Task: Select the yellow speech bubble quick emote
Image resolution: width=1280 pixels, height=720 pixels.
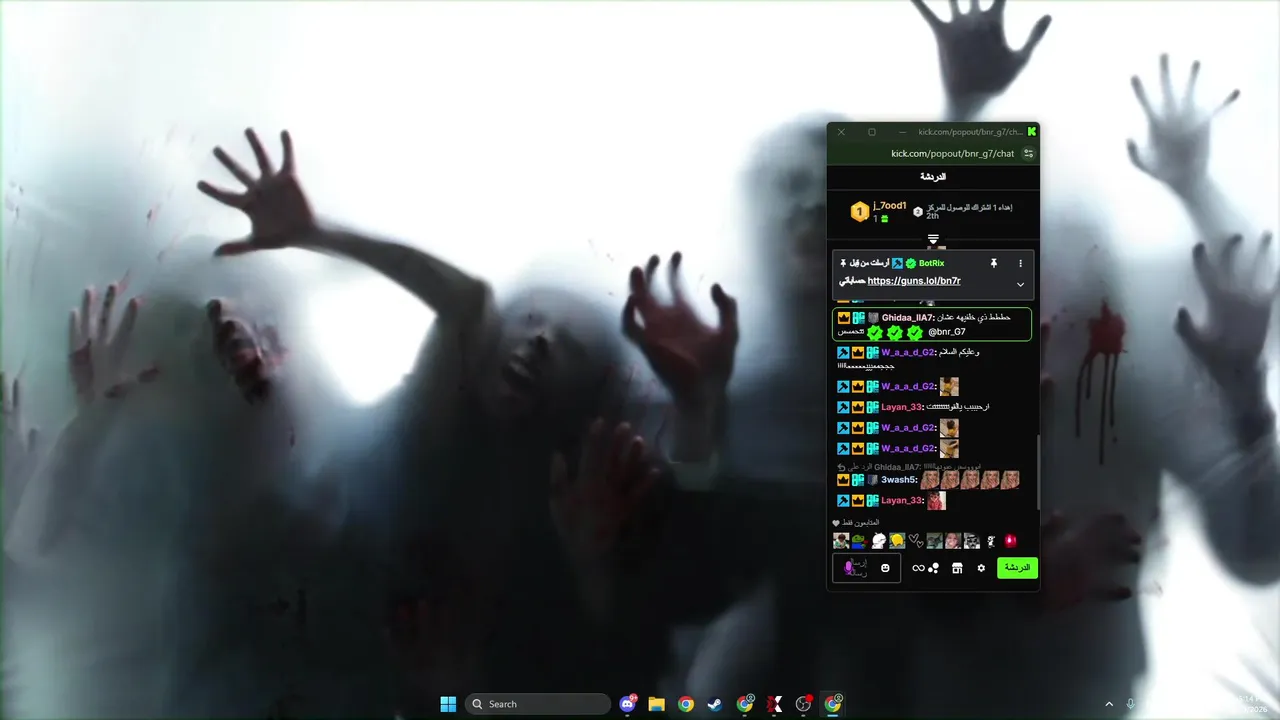Action: point(897,541)
